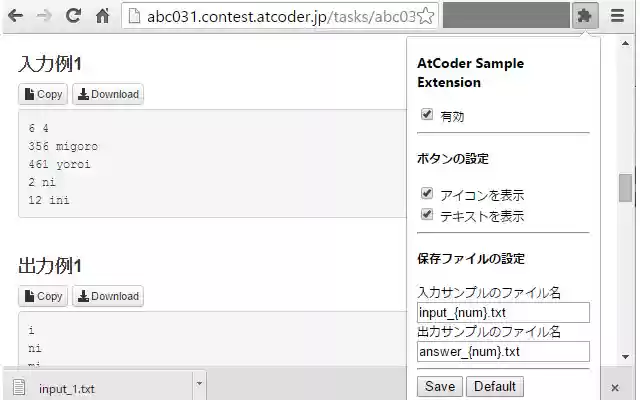Click the input sample filename field

[x=503, y=313]
